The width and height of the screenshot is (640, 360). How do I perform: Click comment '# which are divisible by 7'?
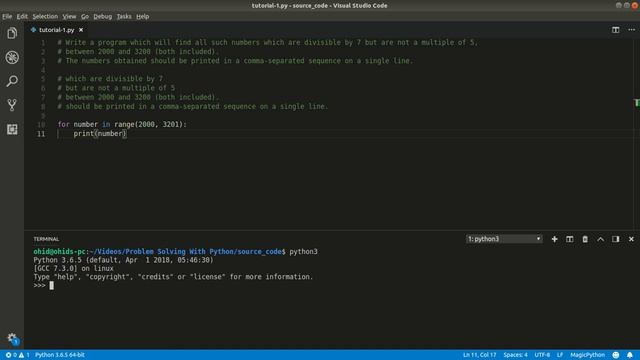click(110, 79)
